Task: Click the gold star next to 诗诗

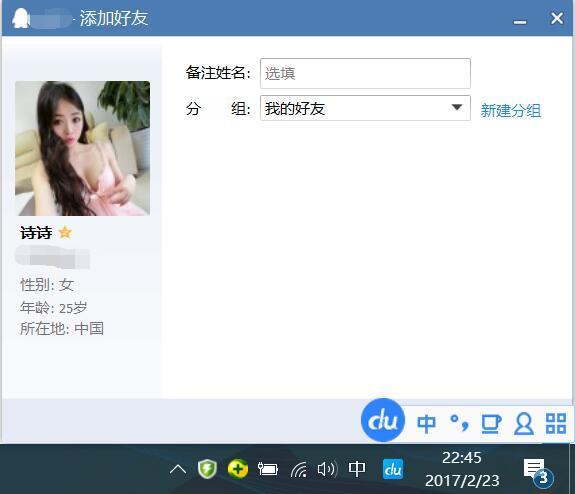Action: 65,233
